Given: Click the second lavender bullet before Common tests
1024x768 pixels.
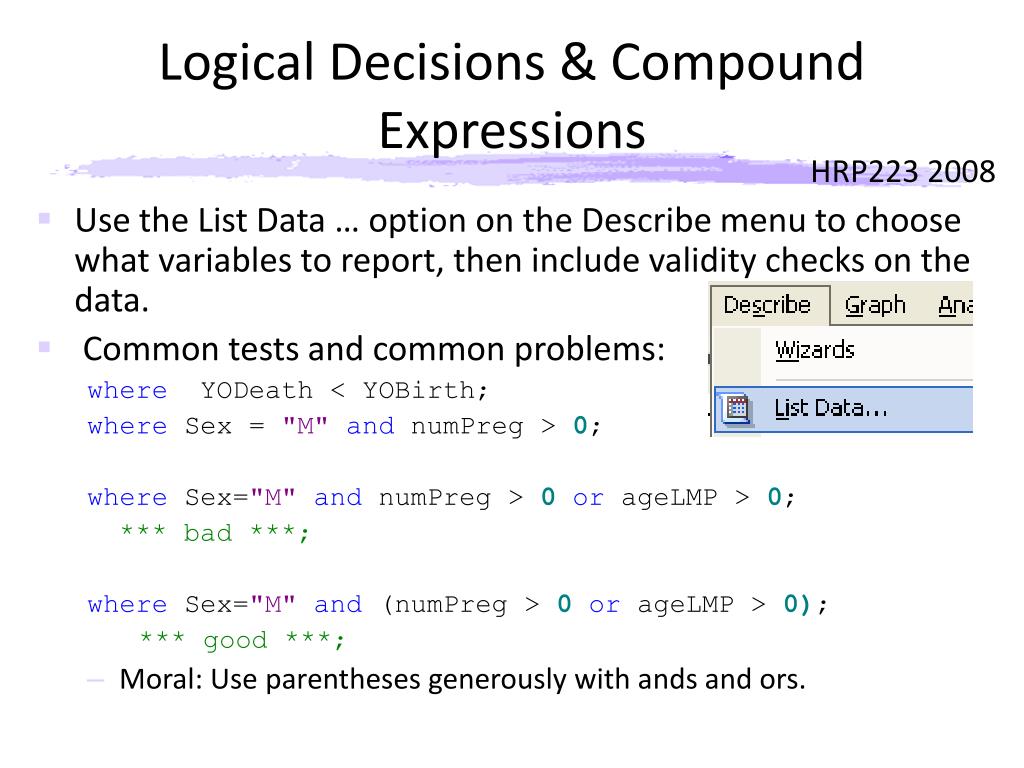Looking at the screenshot, I should 44,346.
